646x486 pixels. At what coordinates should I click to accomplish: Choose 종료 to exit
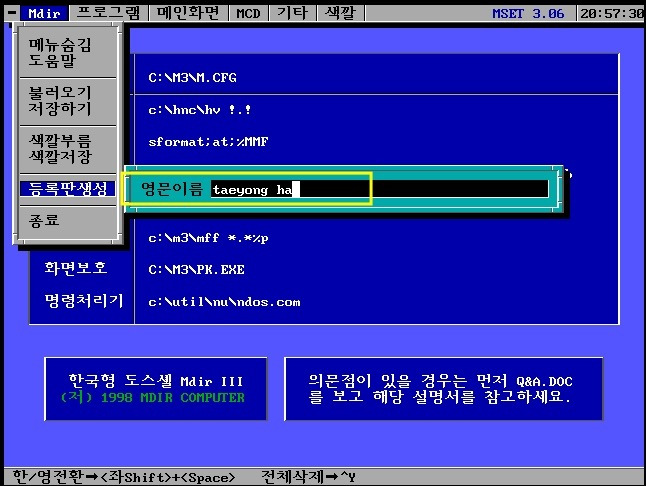pyautogui.click(x=44, y=221)
